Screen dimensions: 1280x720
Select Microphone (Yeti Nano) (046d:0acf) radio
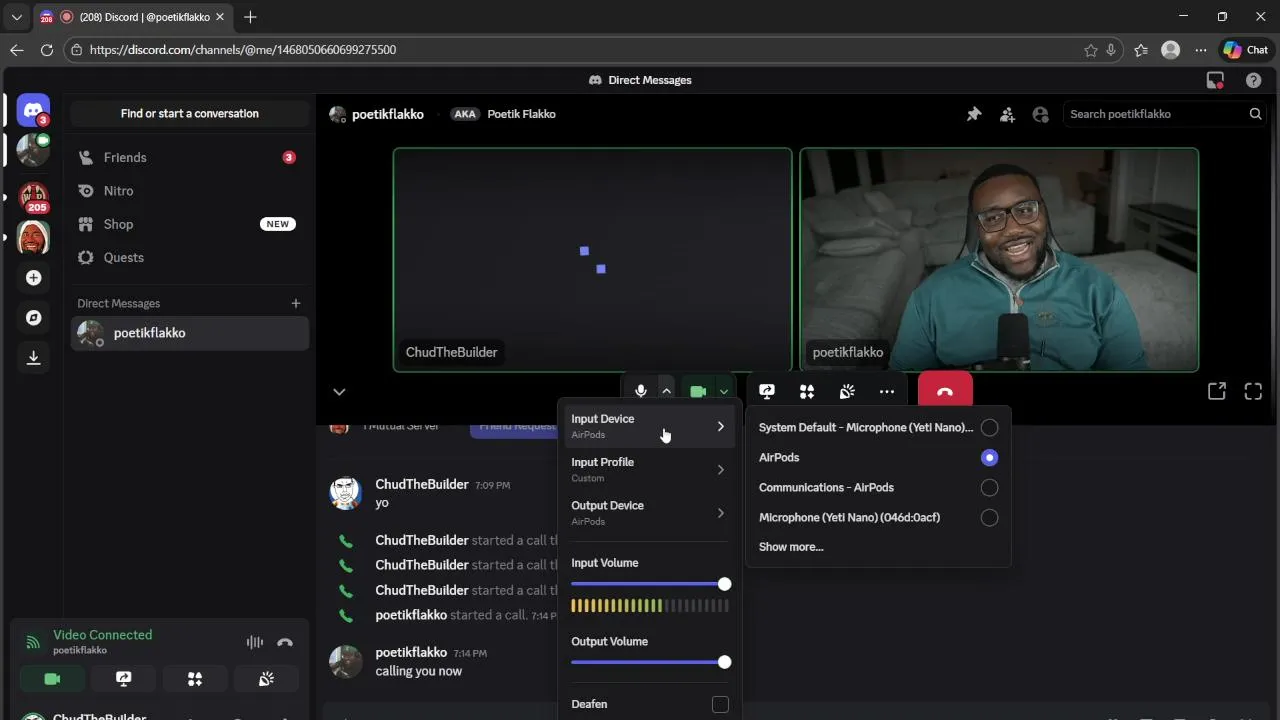(x=989, y=517)
